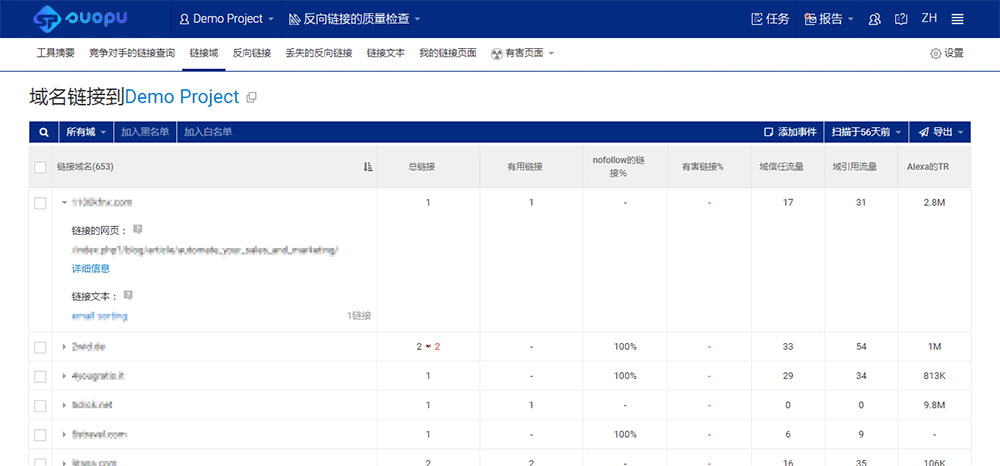Image resolution: width=1000 pixels, height=466 pixels.
Task: Check the checkbox for the 813K Alexa row
Action: point(40,376)
